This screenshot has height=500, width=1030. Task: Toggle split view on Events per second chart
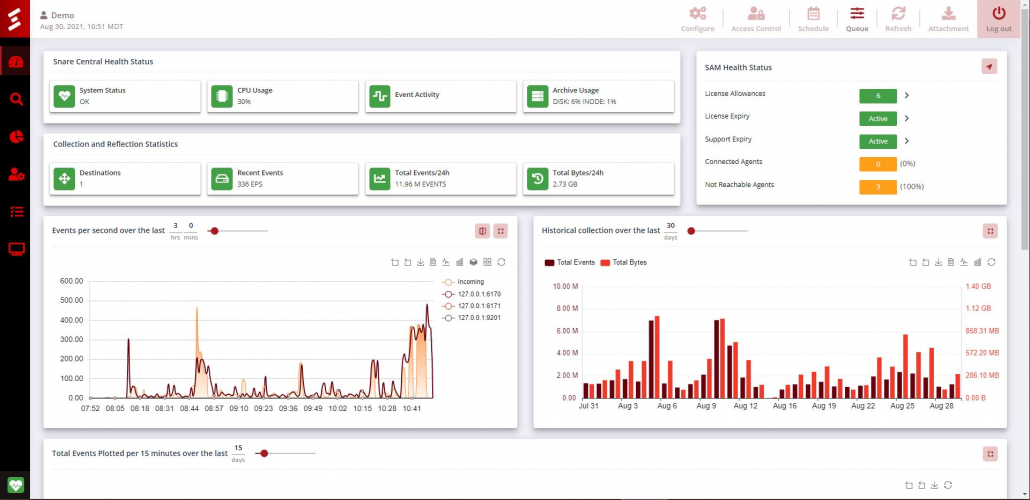[x=483, y=231]
